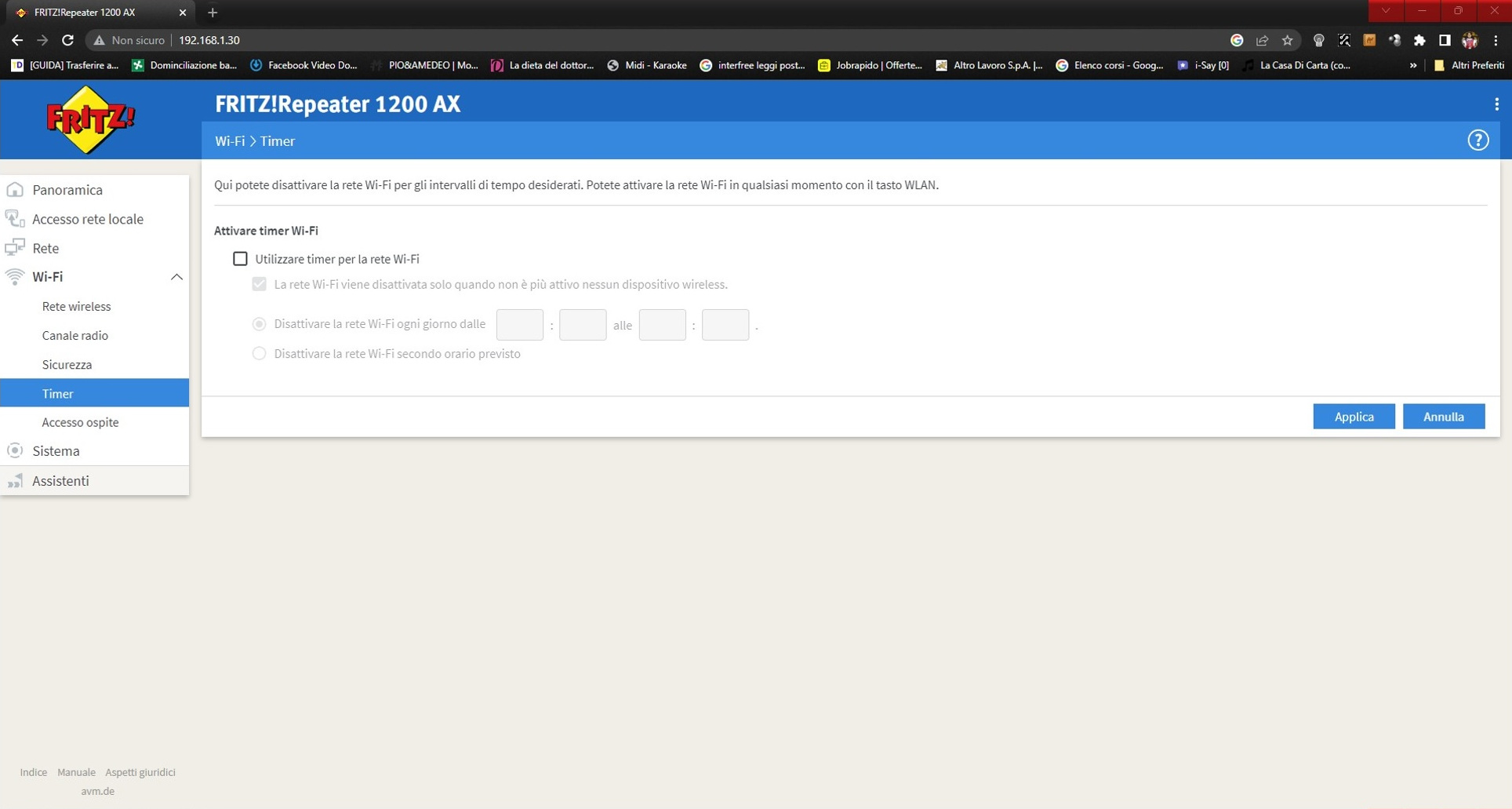
Task: Collapse the Wi-Fi menu chevron
Action: tap(176, 276)
